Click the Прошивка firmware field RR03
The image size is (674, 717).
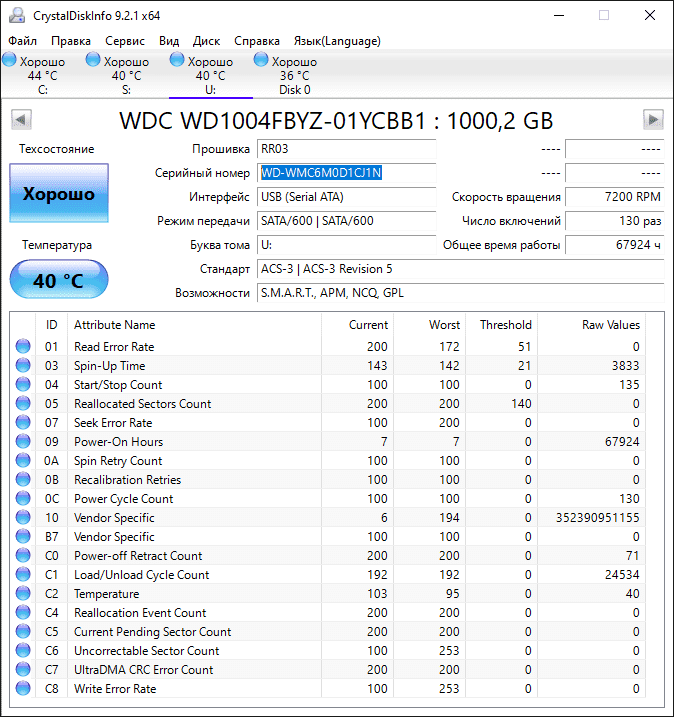[346, 149]
